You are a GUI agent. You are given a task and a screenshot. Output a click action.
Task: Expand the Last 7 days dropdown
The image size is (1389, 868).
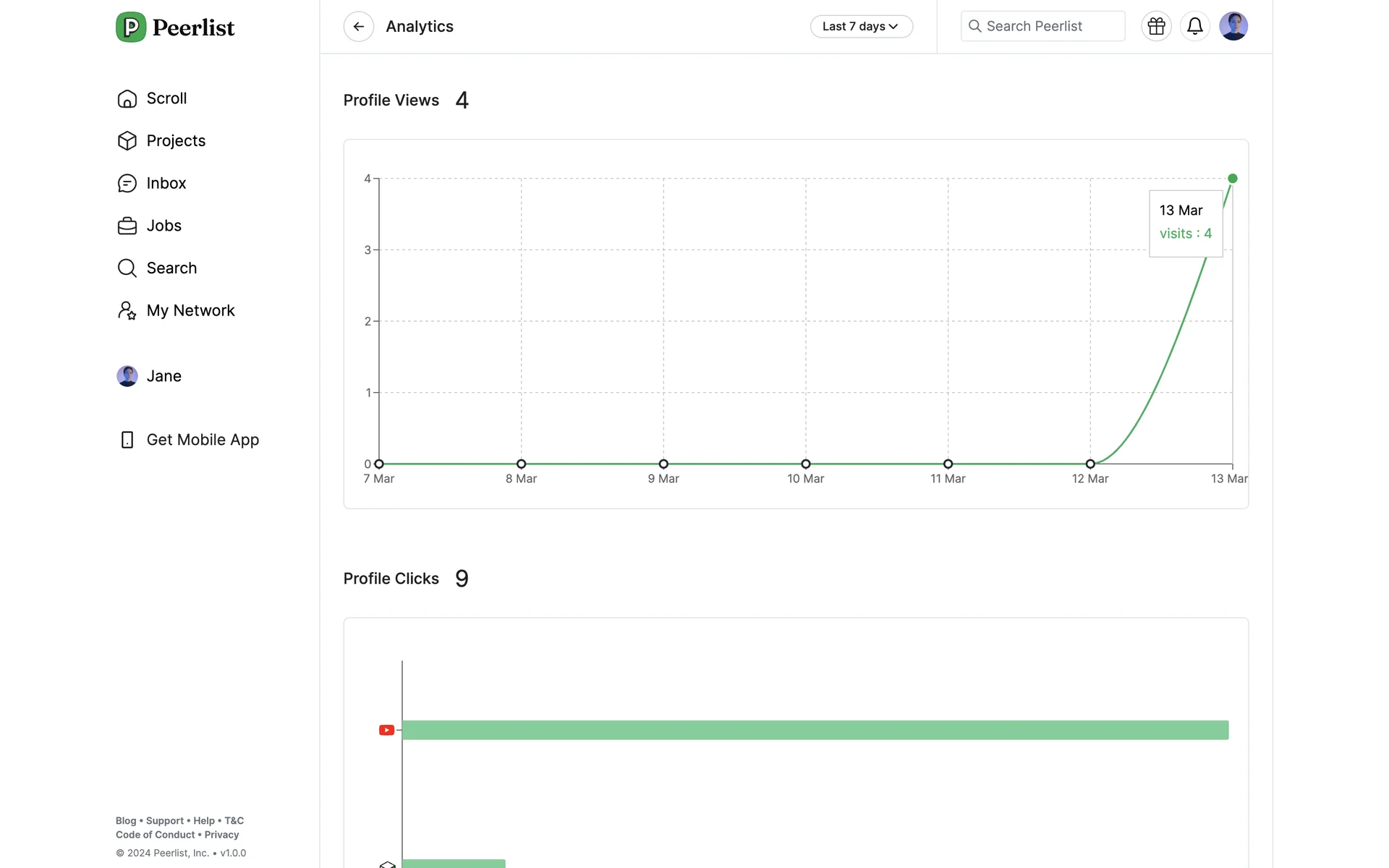pos(861,27)
